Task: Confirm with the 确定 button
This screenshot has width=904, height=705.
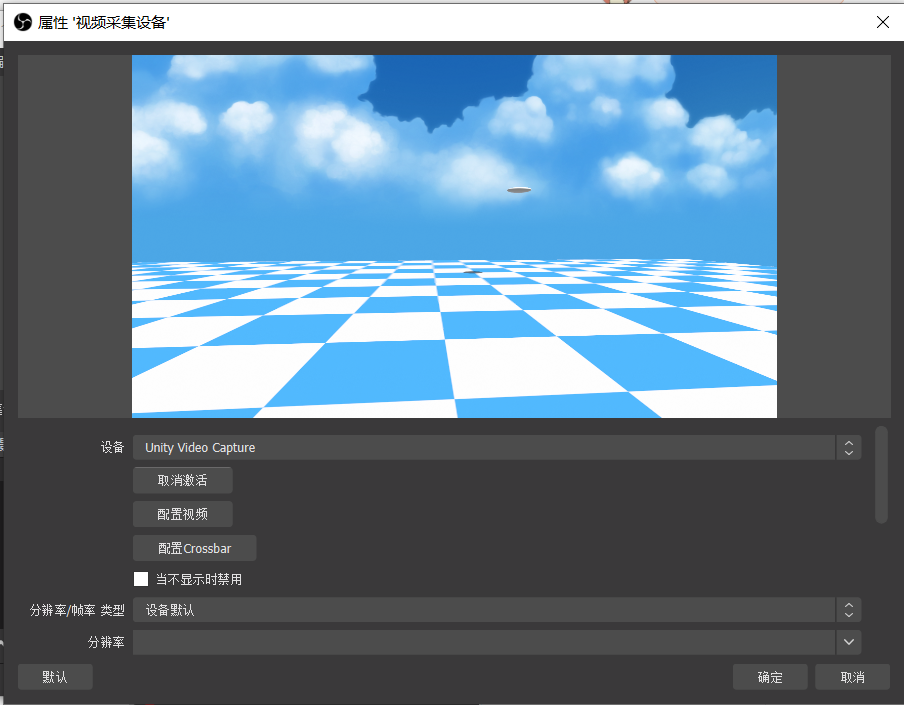Action: click(770, 677)
